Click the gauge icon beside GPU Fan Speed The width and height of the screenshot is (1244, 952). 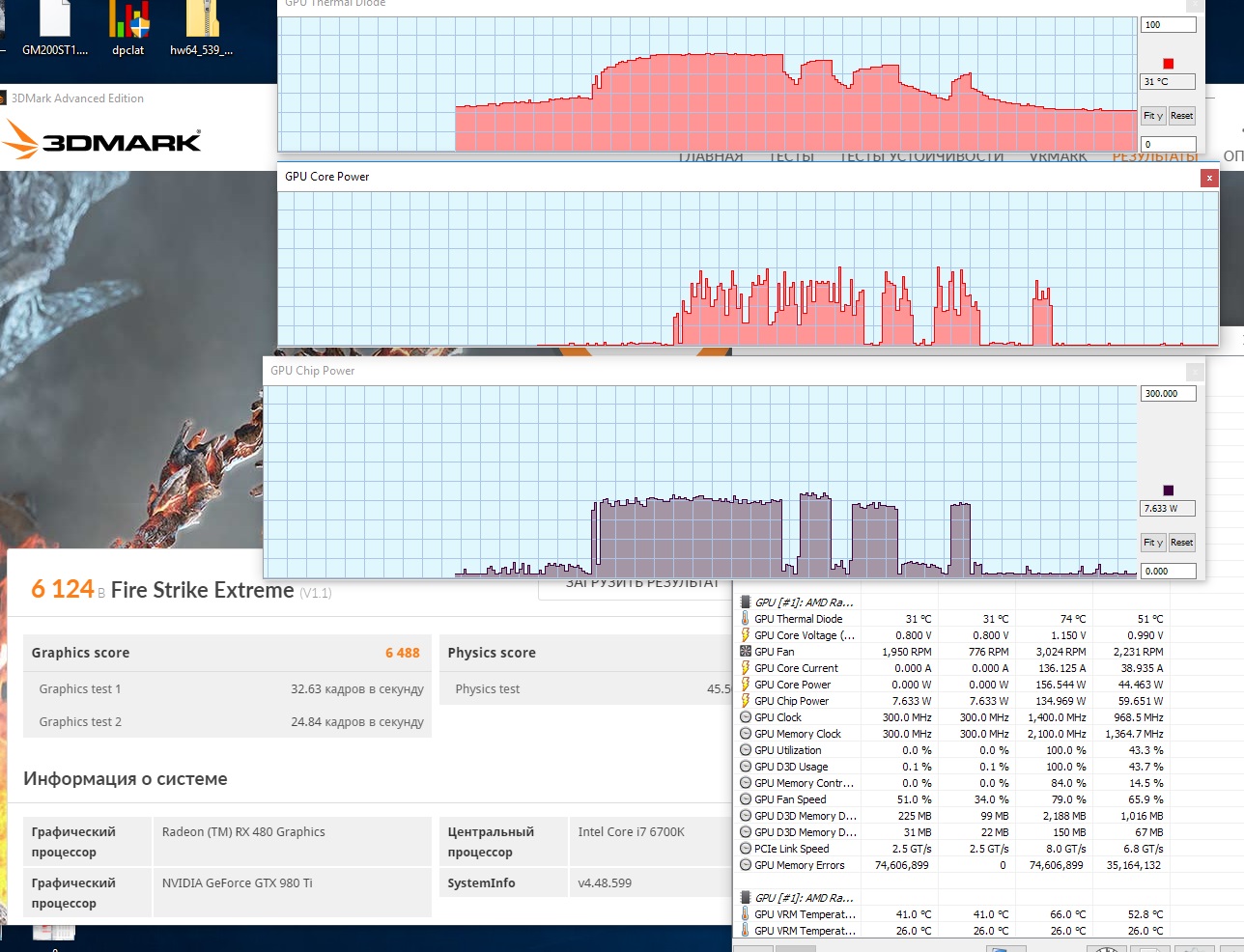(745, 799)
